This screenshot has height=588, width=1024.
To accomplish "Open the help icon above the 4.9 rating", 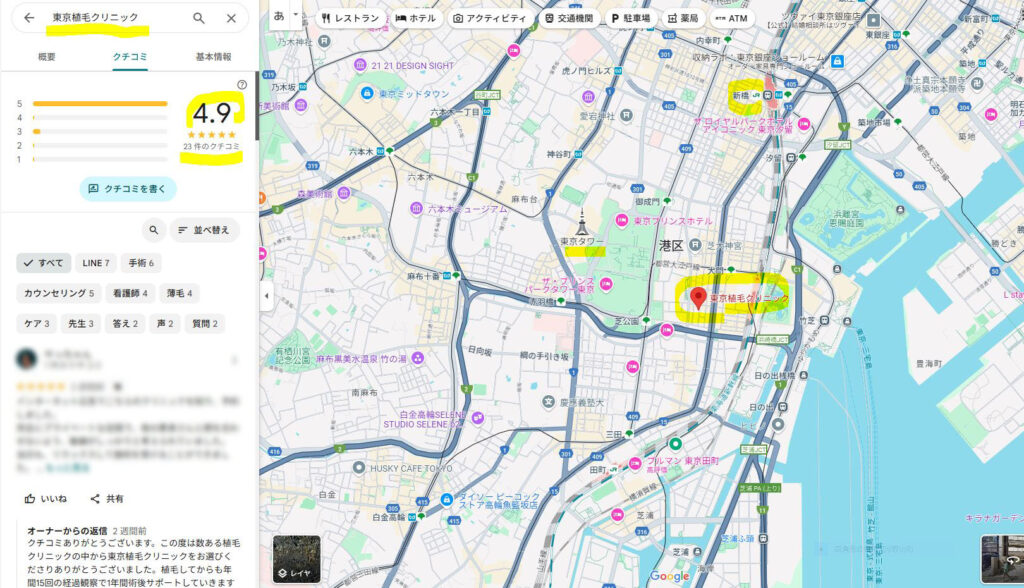I will tap(242, 85).
